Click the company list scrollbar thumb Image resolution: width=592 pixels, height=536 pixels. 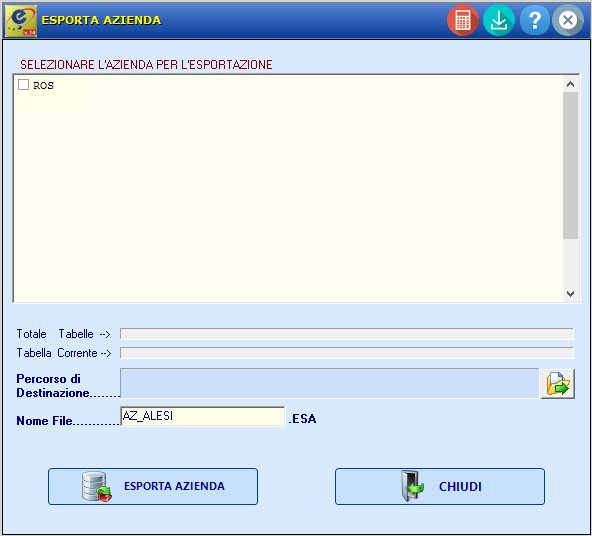coord(570,165)
